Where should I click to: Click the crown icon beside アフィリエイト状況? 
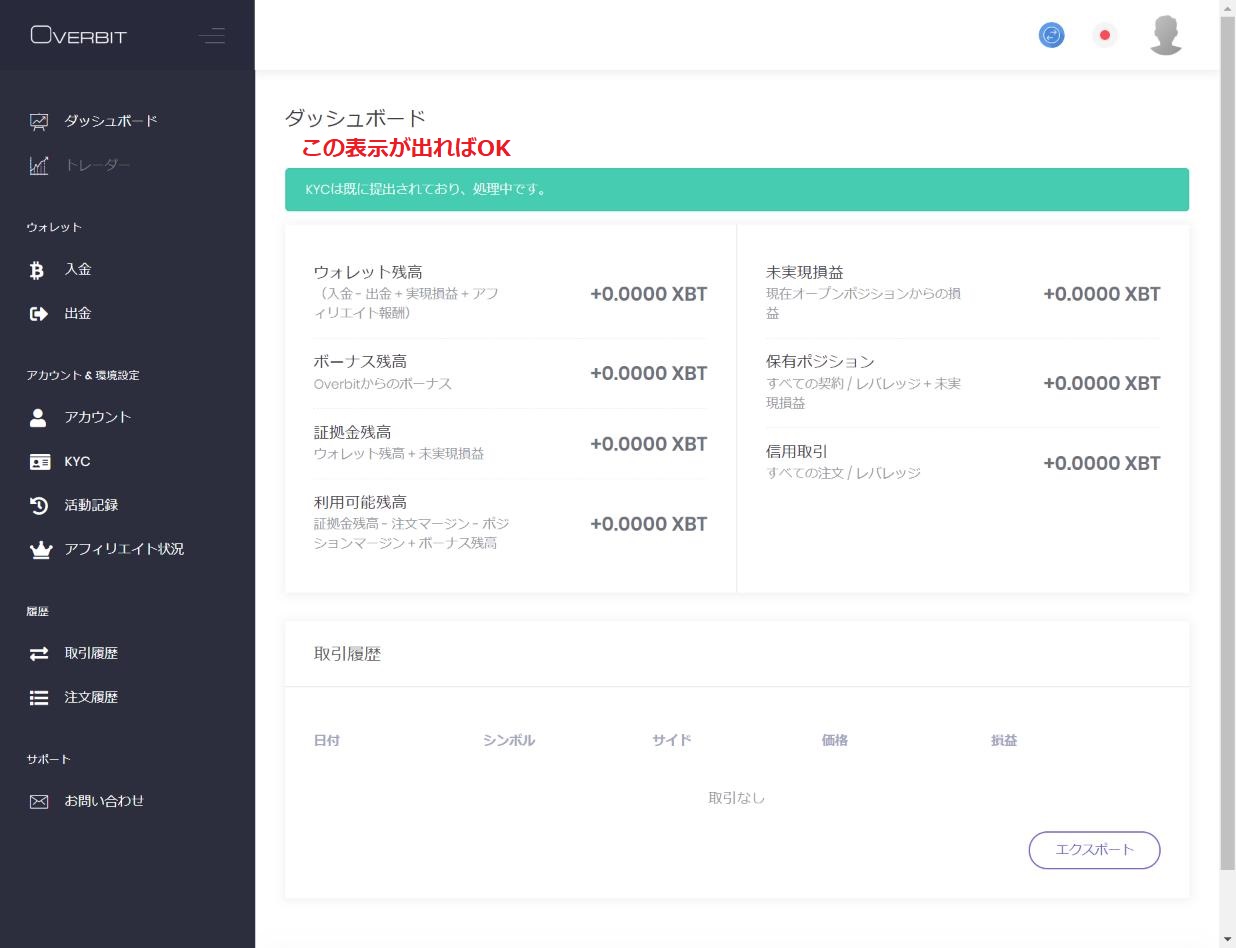[39, 550]
